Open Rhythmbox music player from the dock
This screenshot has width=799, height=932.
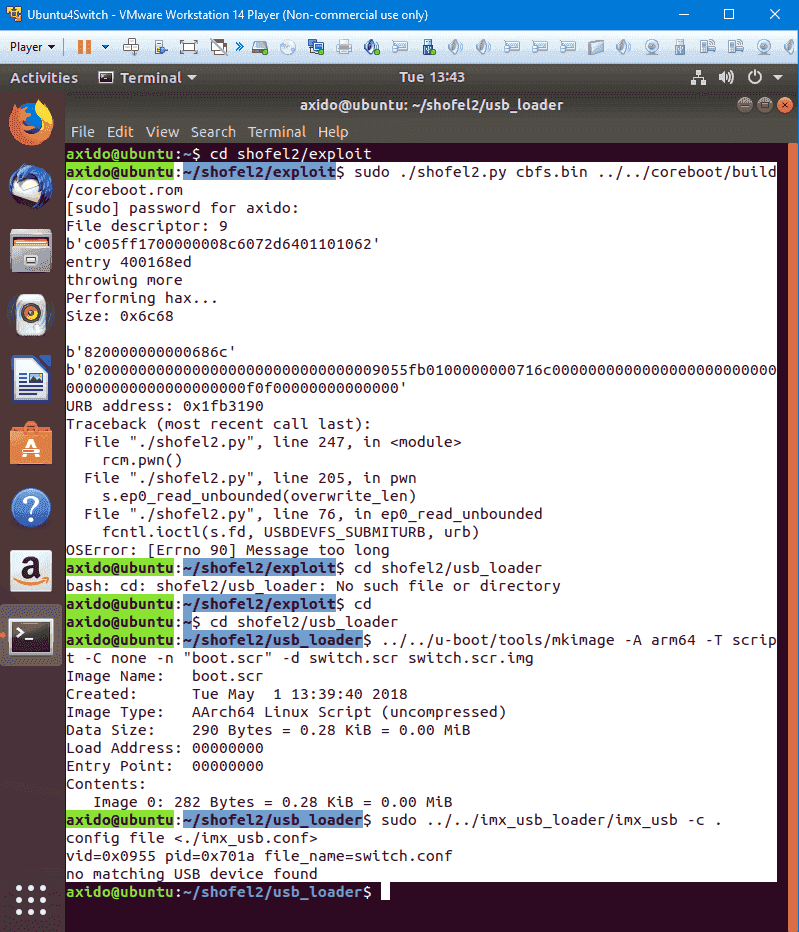pos(31,315)
